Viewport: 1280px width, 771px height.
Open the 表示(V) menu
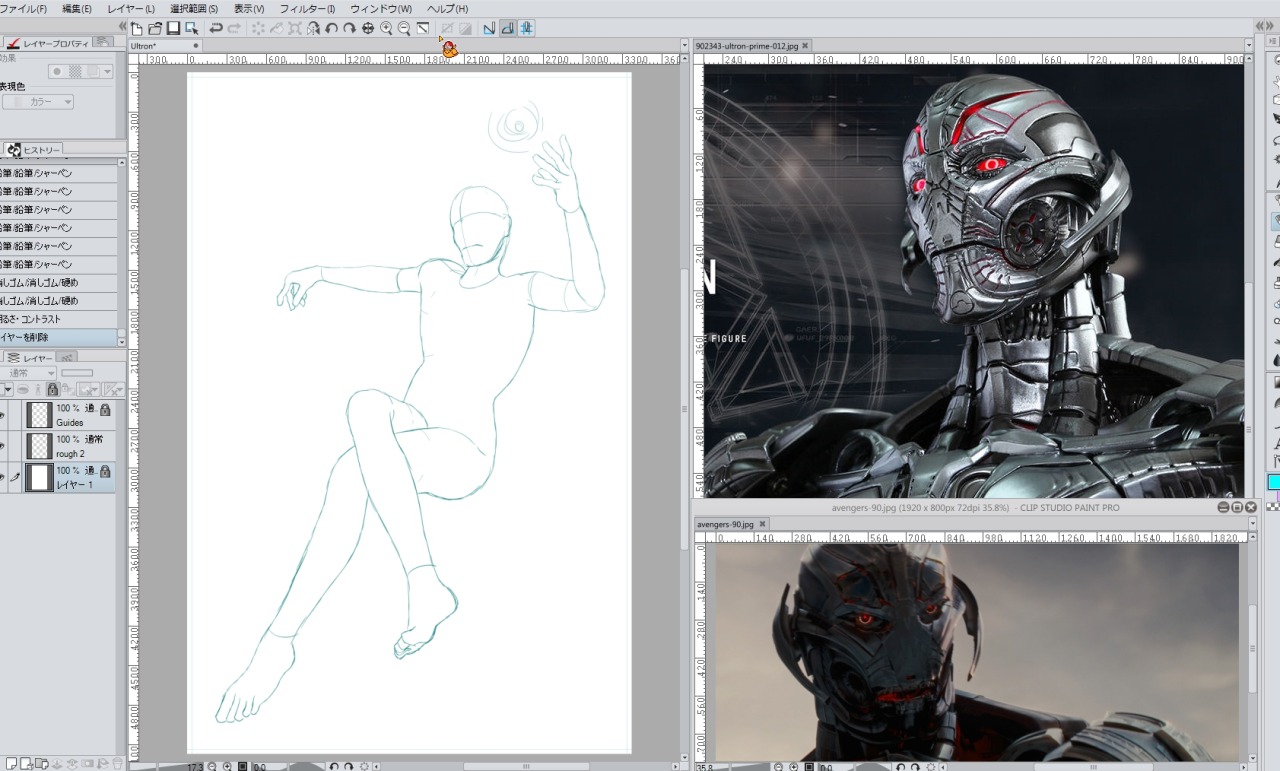tap(249, 8)
